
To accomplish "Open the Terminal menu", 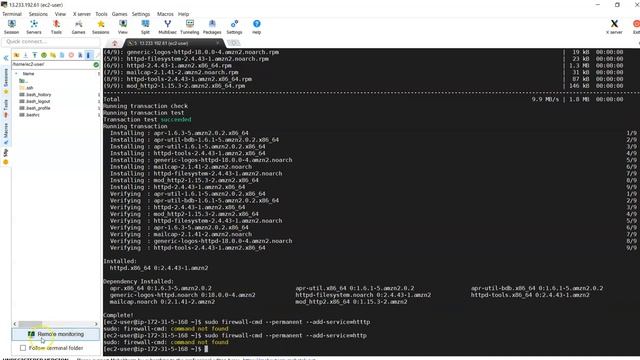I will point(12,14).
